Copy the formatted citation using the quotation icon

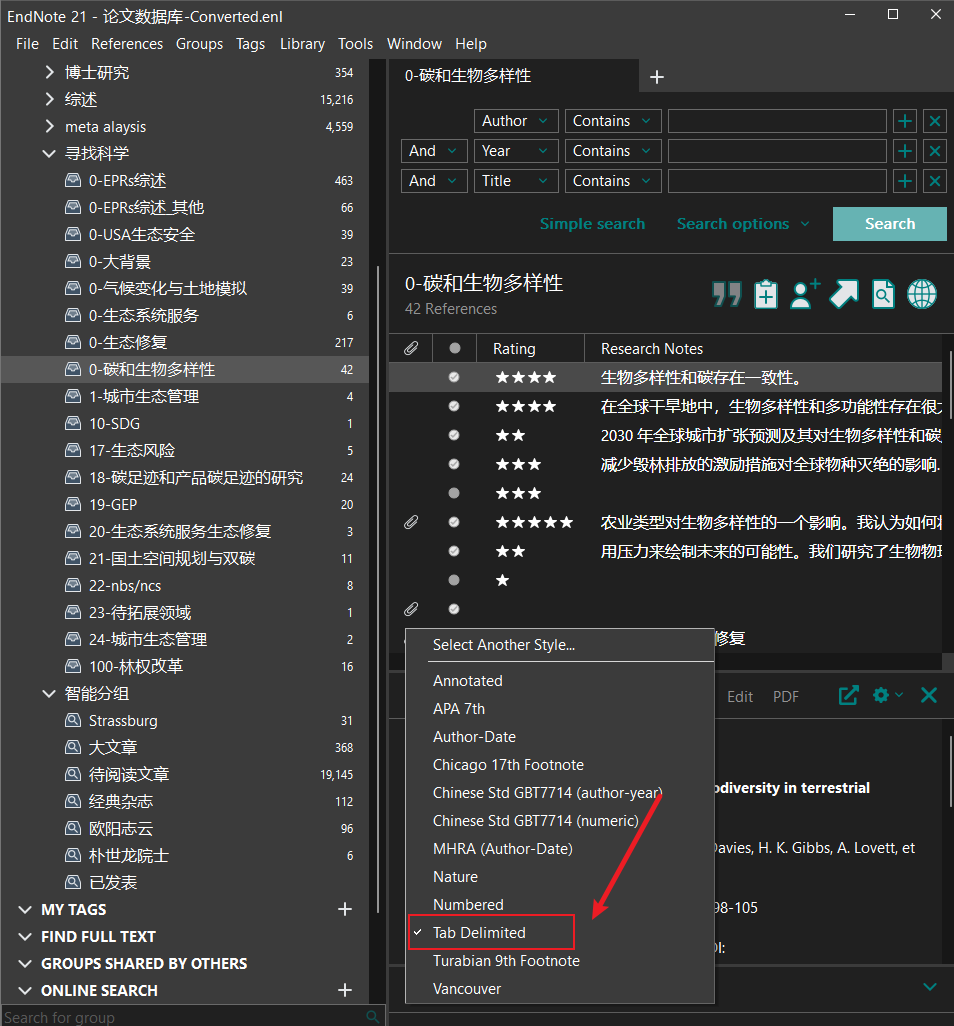pos(727,294)
